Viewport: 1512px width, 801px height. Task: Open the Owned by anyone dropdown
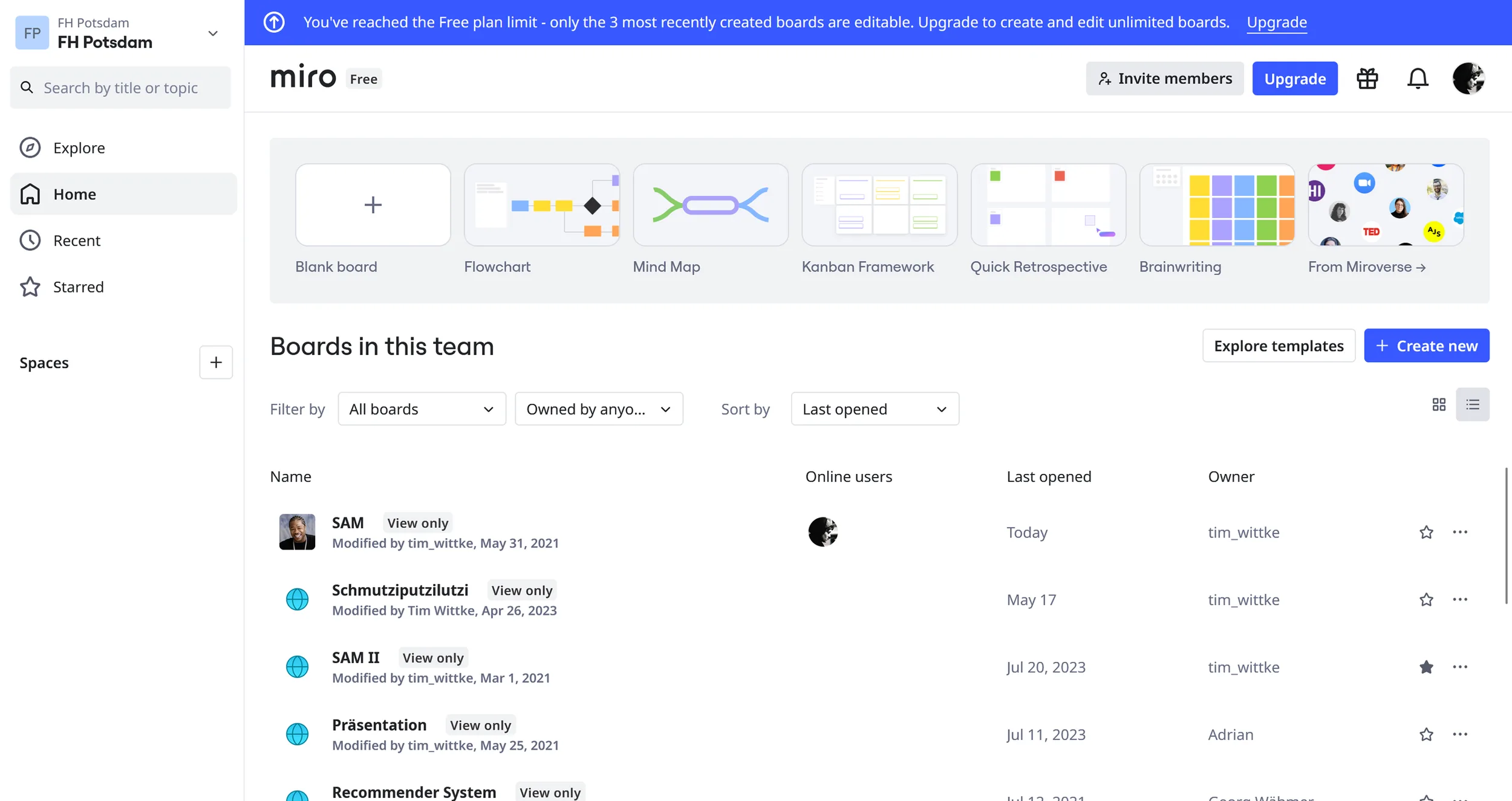(599, 409)
